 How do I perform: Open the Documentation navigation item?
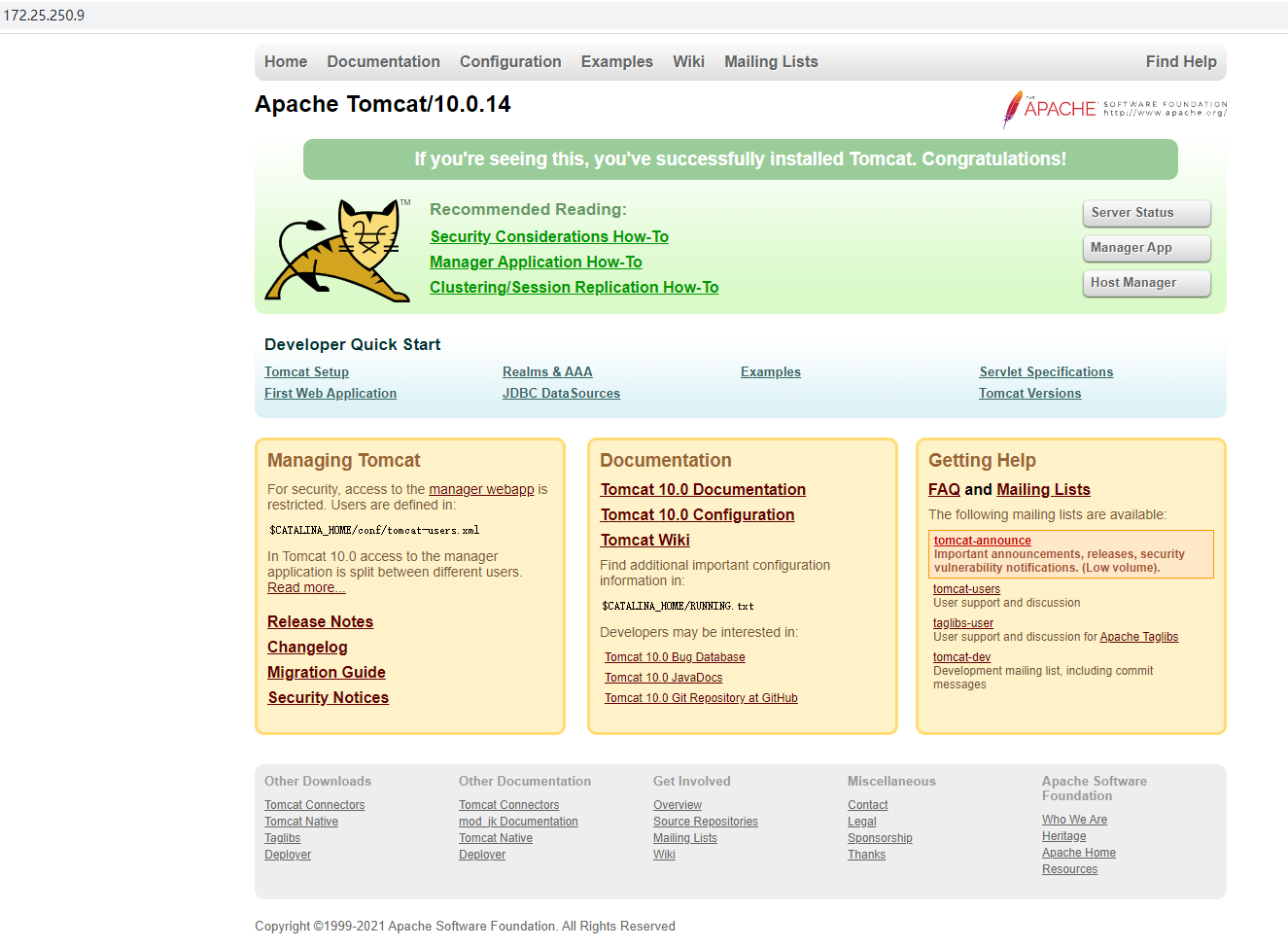(x=383, y=61)
